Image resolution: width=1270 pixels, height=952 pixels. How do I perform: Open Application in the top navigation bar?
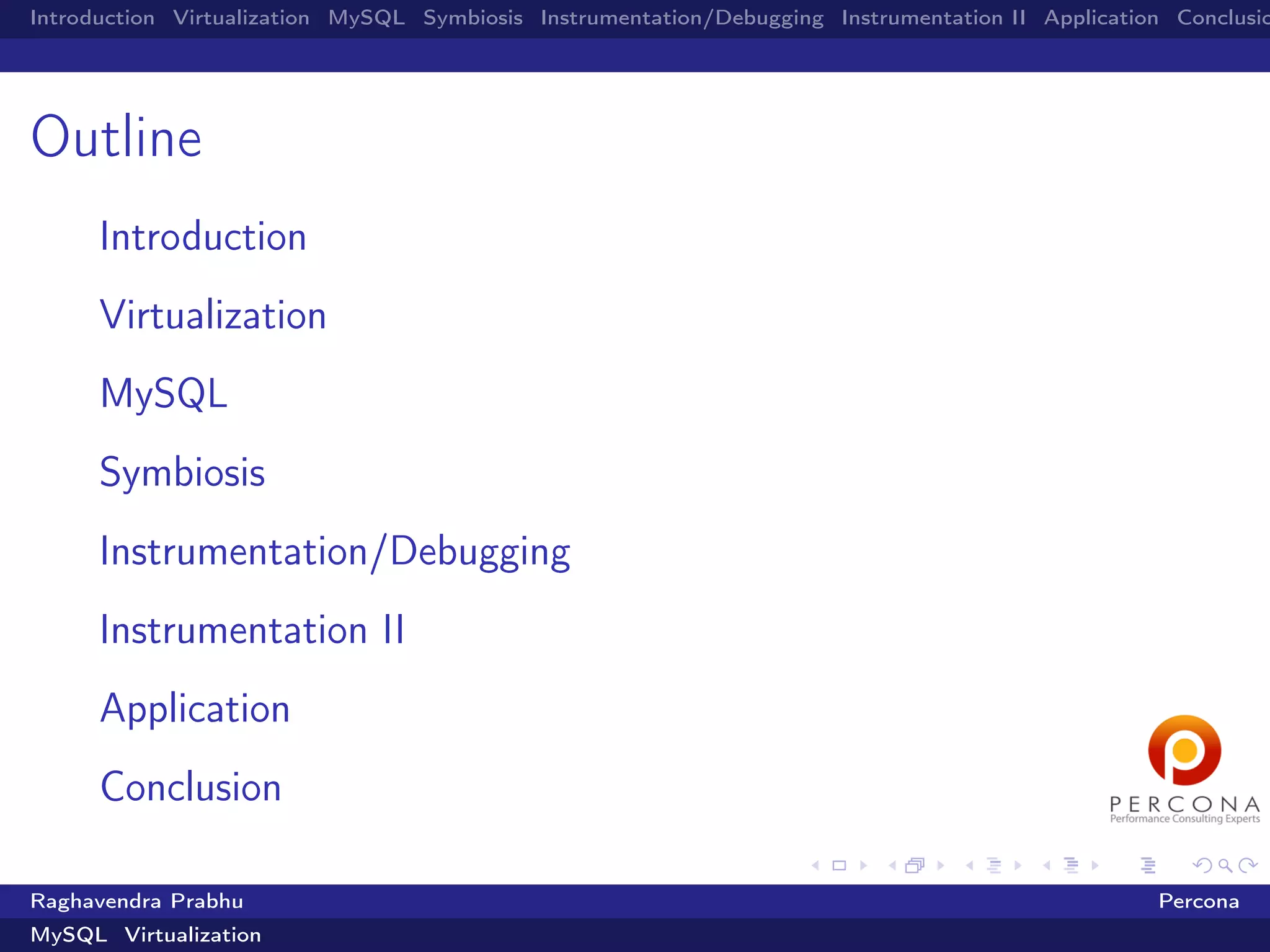[1101, 19]
